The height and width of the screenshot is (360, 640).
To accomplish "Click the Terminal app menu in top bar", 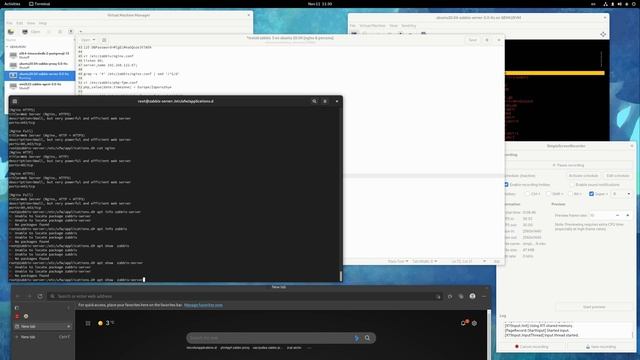I will [40, 4].
